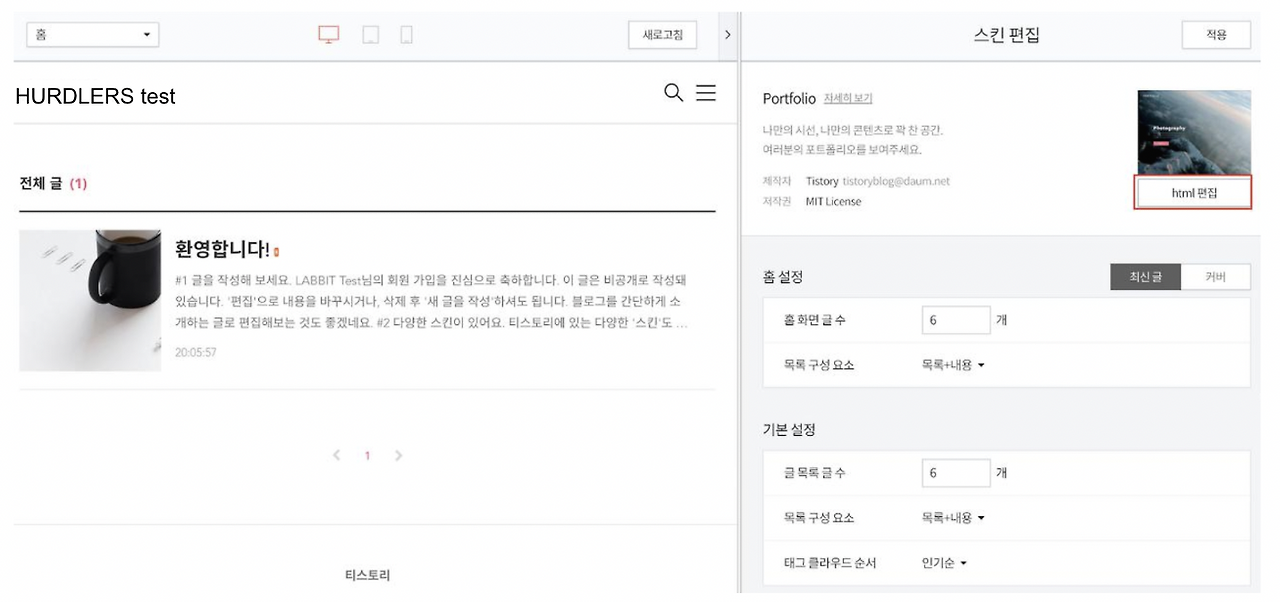Image resolution: width=1280 pixels, height=602 pixels.
Task: Go to previous page with arrow
Action: click(336, 455)
